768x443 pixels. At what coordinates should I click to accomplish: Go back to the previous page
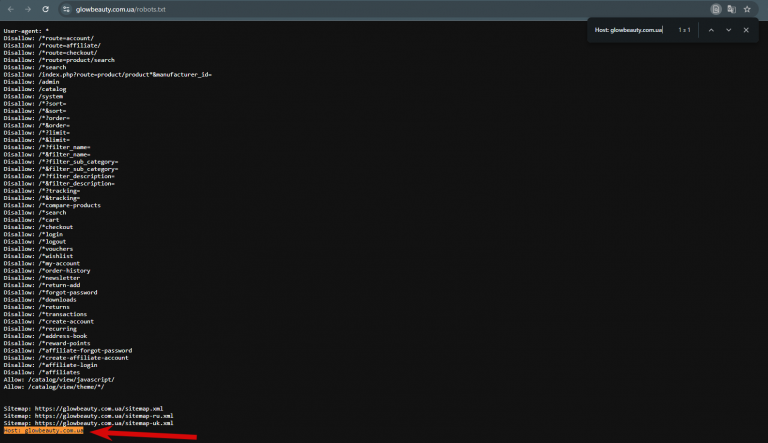click(x=11, y=9)
